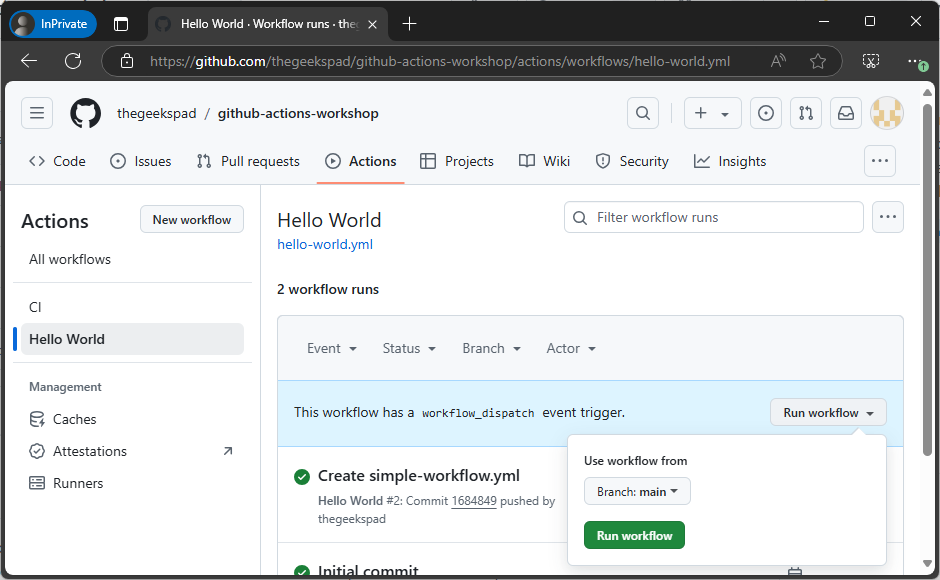Open the notifications inbox icon

point(846,113)
